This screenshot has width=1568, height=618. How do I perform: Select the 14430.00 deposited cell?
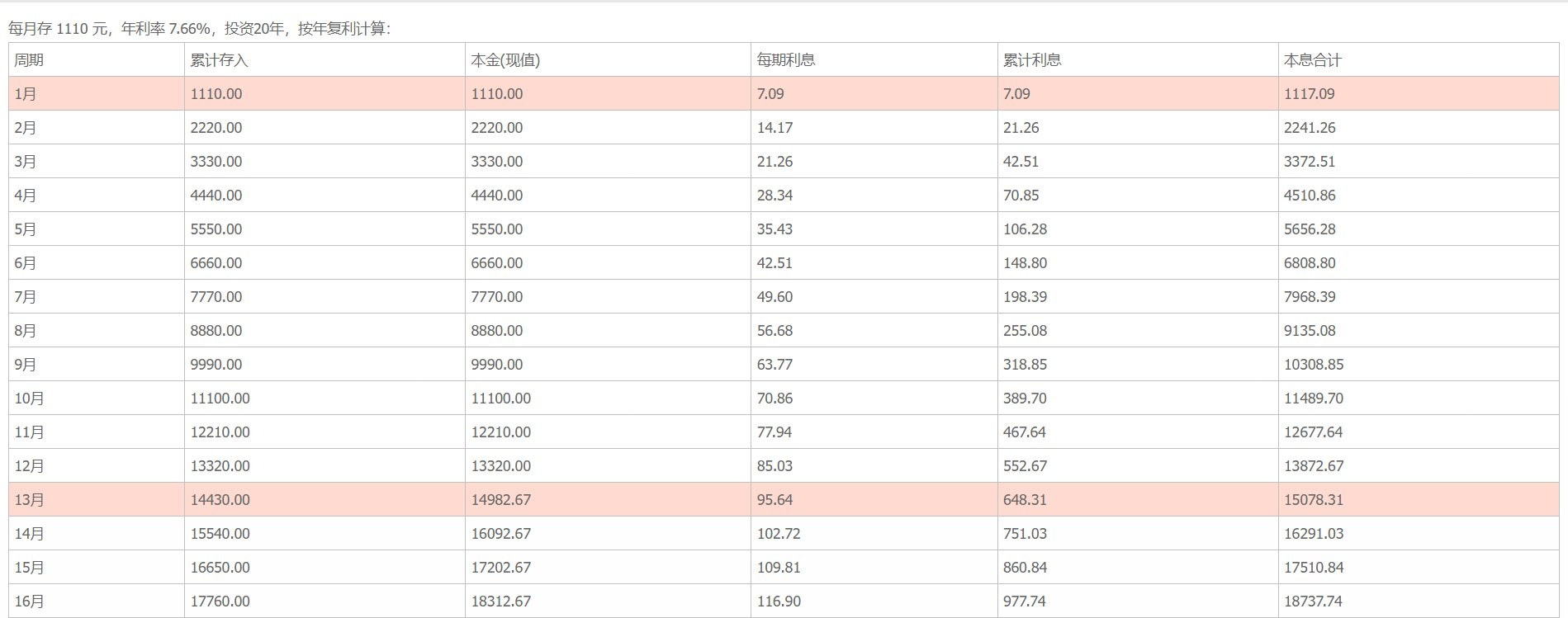tap(324, 500)
